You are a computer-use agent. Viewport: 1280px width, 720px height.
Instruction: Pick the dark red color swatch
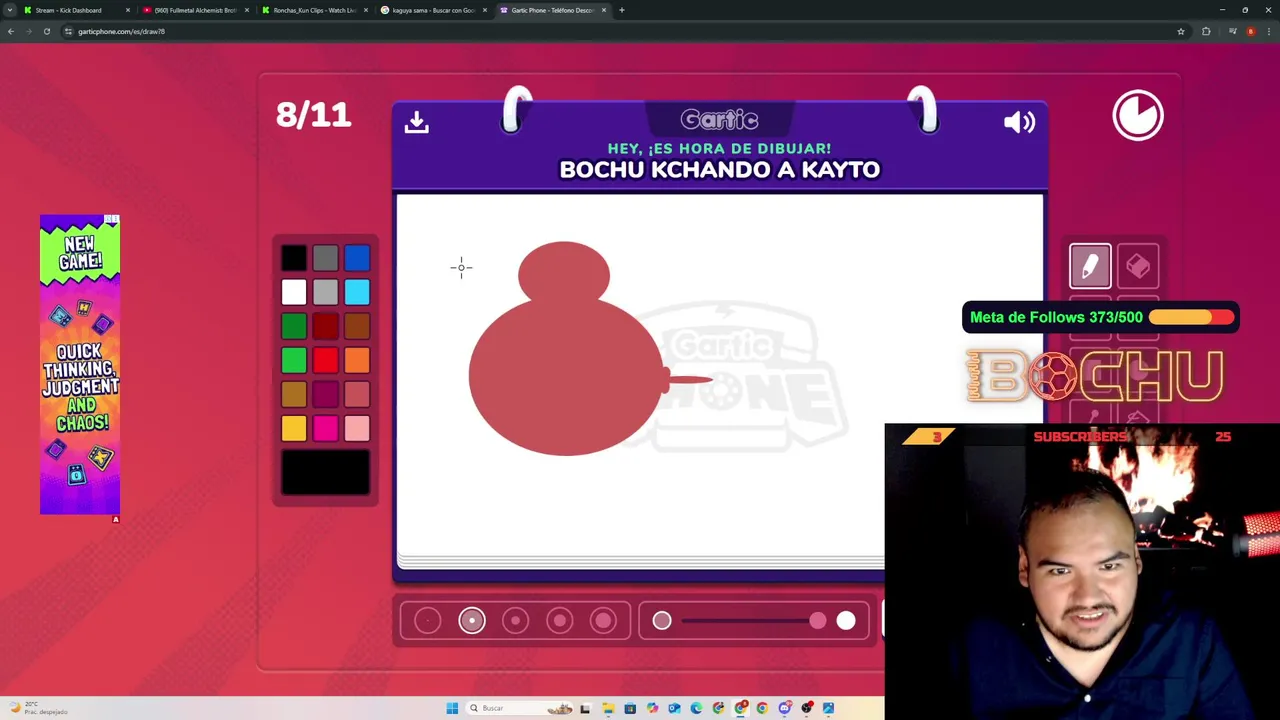click(x=325, y=326)
